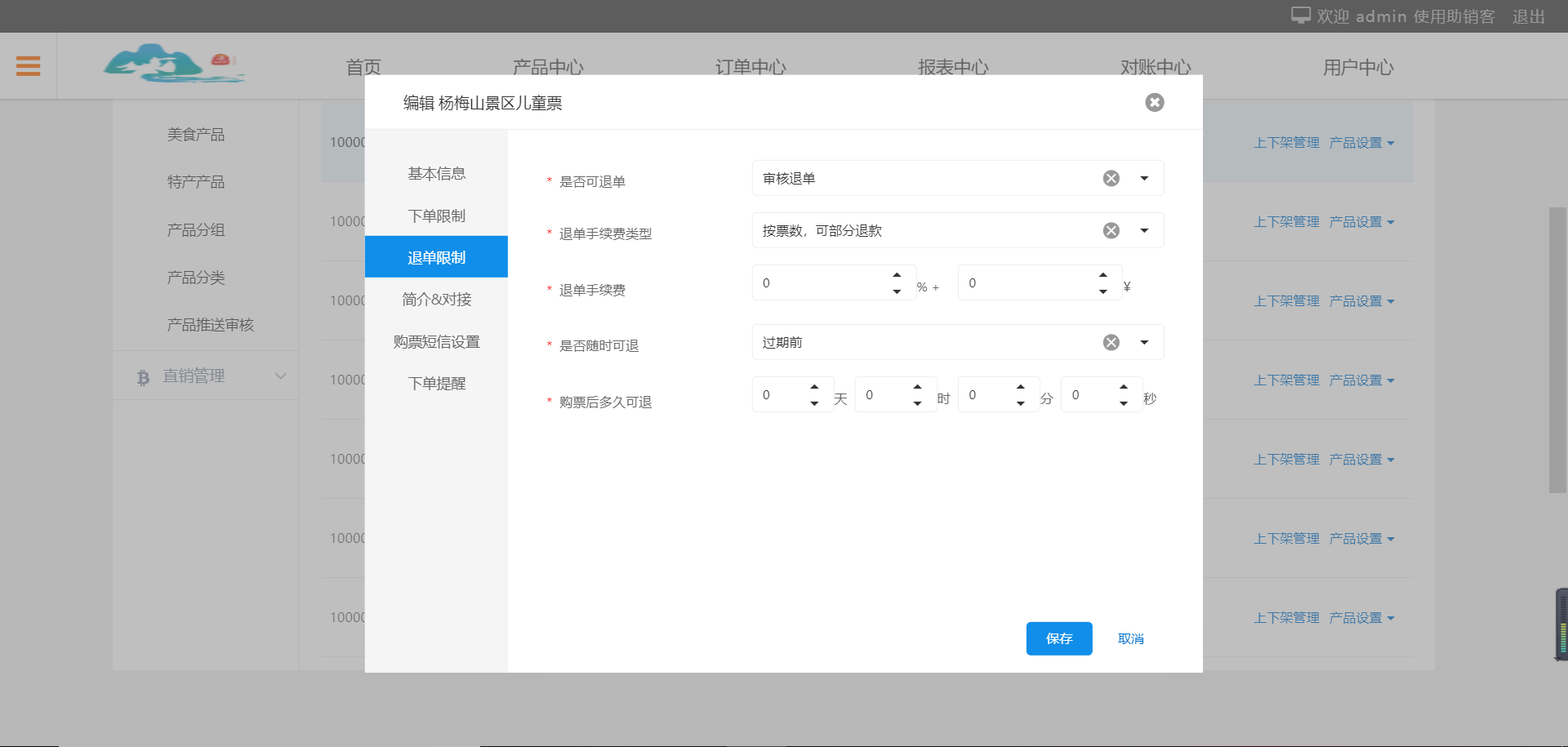Clear the 退单手续费类型 selection
The height and width of the screenshot is (747, 1568).
tap(1111, 230)
